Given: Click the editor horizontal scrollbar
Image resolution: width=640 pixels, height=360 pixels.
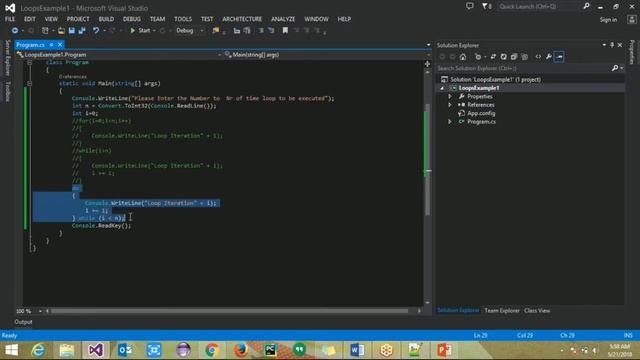Looking at the screenshot, I should coord(229,311).
